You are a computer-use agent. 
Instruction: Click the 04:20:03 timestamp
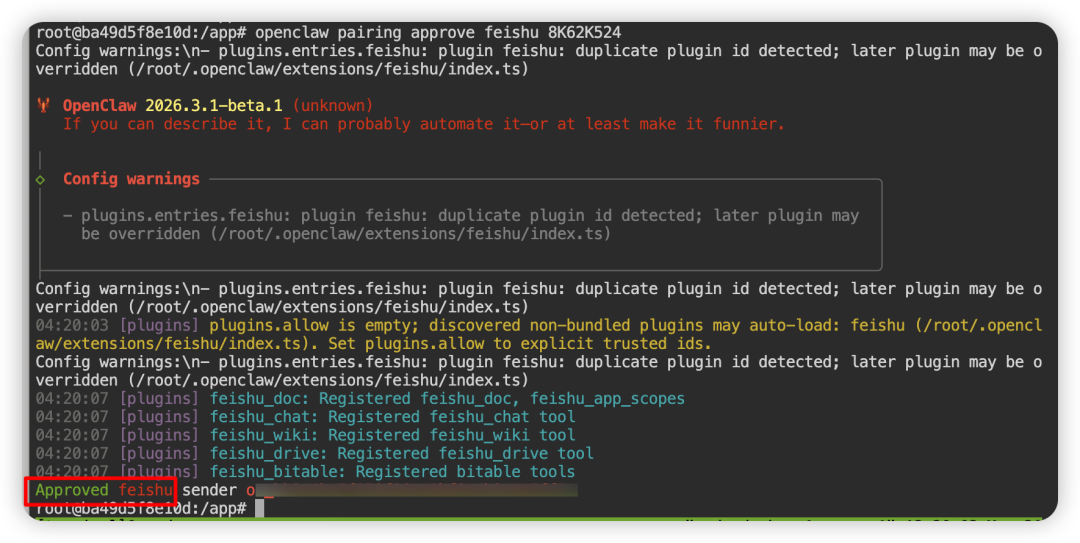click(x=72, y=325)
